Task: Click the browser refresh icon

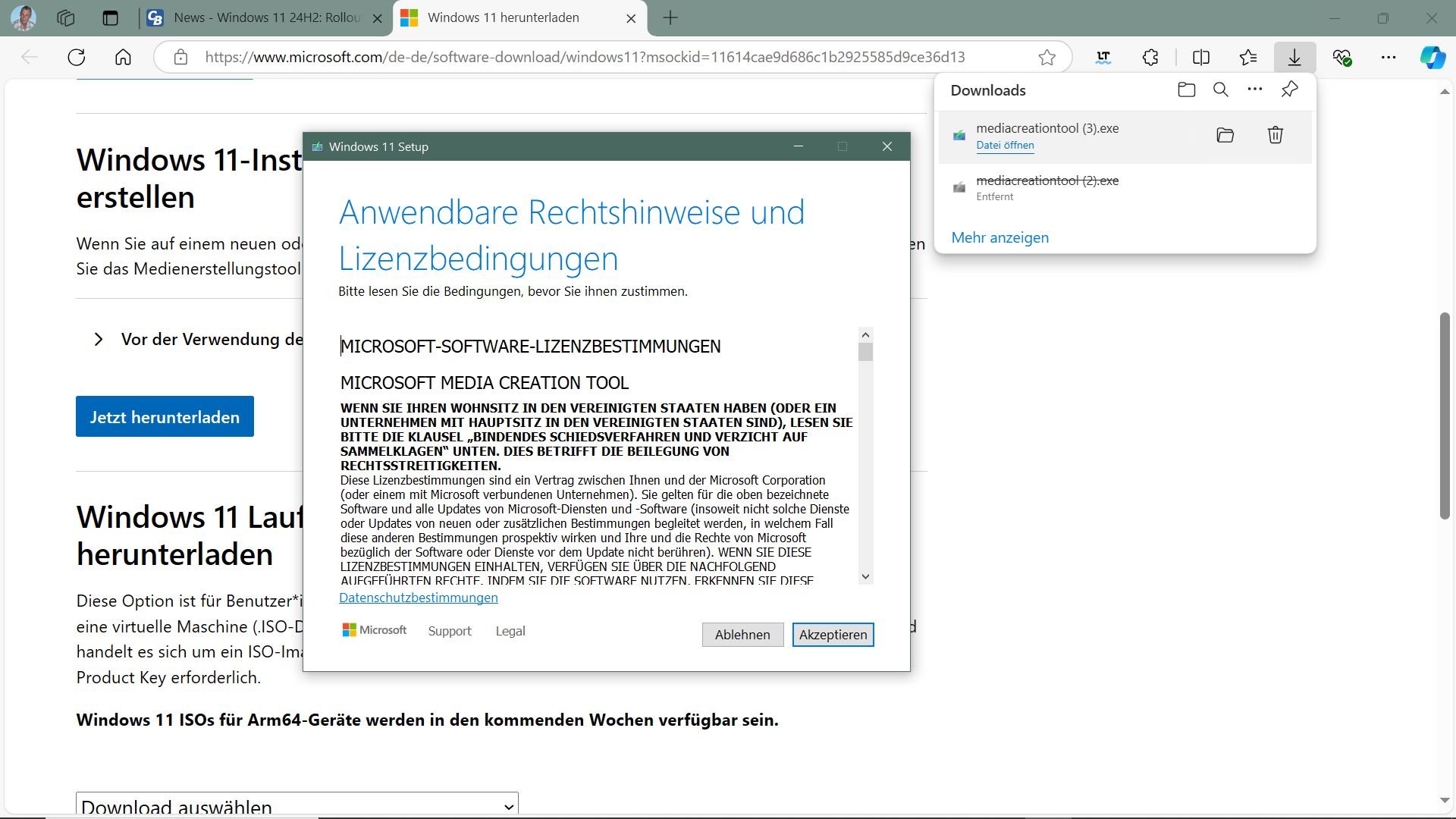Action: point(77,57)
